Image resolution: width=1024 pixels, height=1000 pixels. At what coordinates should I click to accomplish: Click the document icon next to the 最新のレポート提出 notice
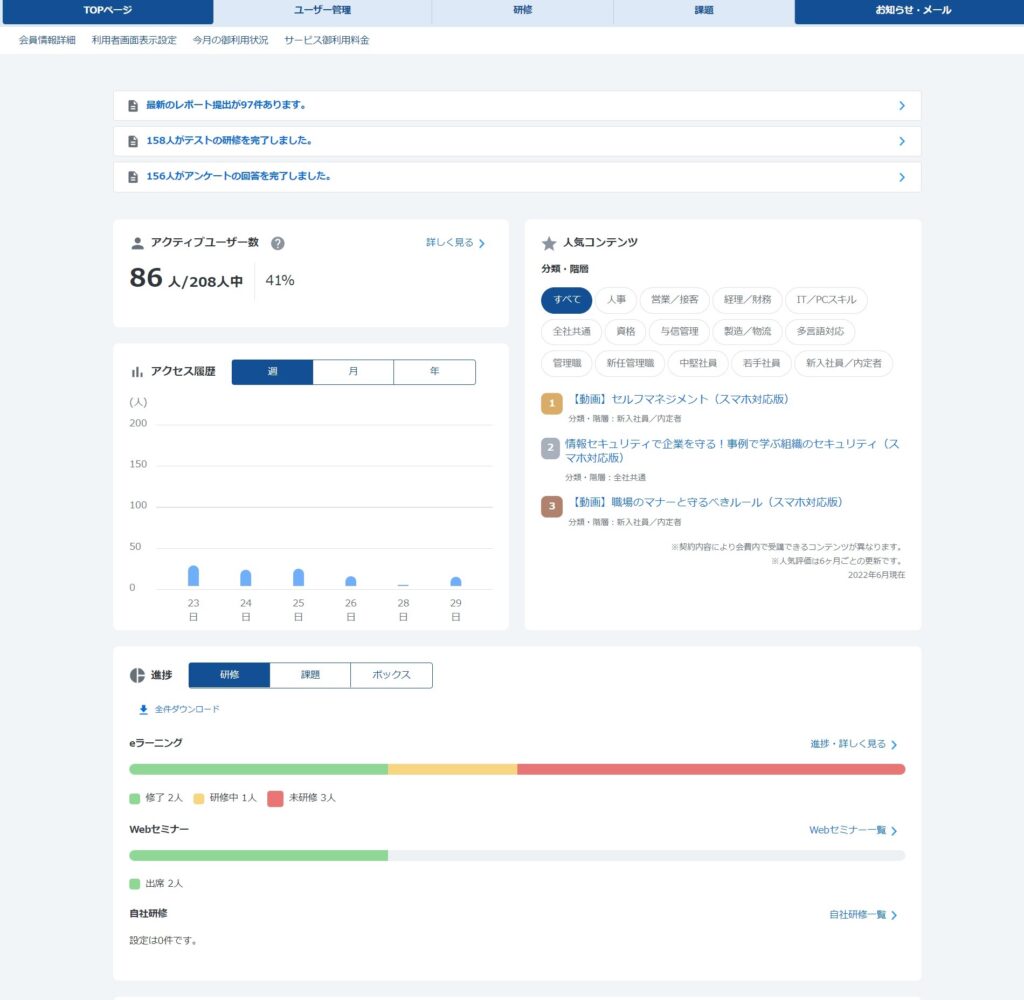point(133,106)
